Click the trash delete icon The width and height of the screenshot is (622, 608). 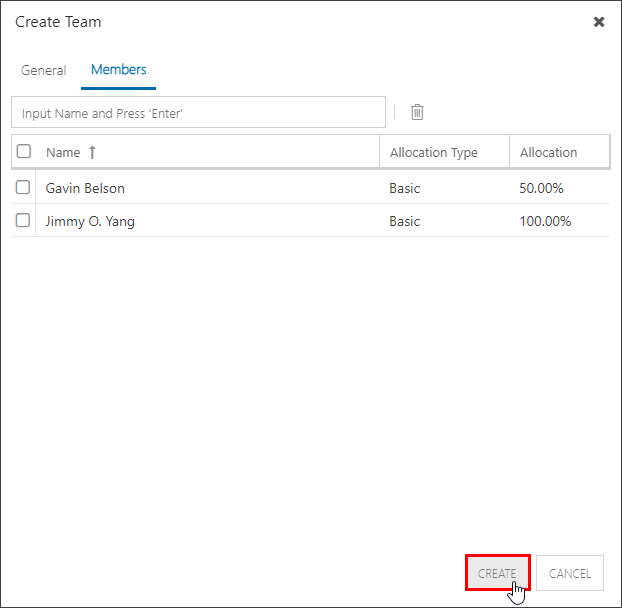click(417, 112)
